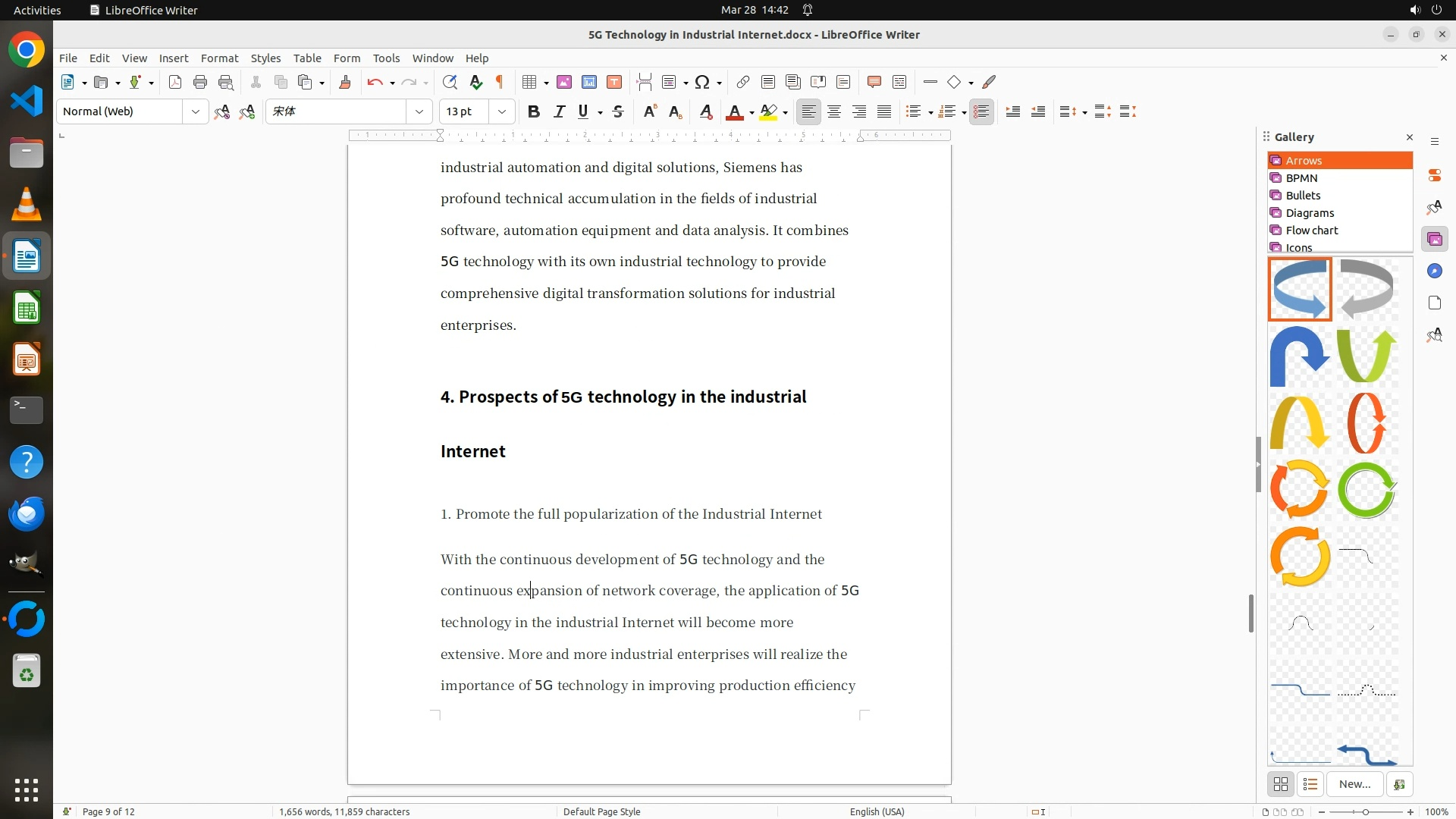
Task: Export document directly as PDF
Action: click(x=175, y=83)
